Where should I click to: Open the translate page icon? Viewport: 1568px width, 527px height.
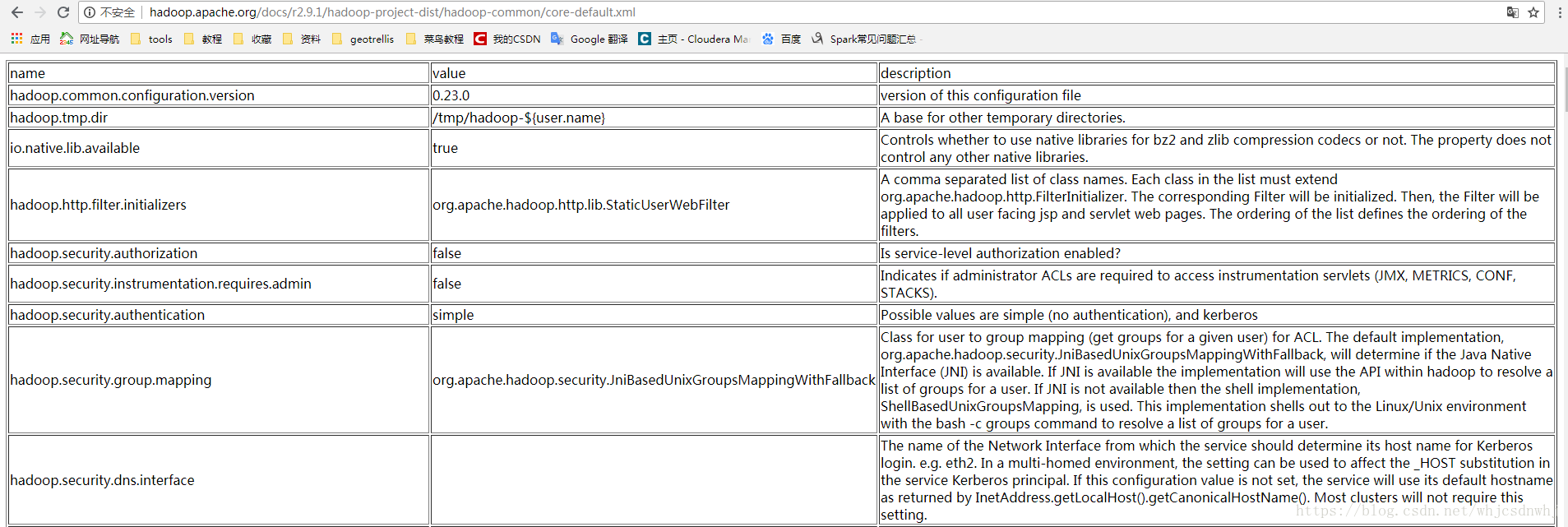pos(1512,12)
